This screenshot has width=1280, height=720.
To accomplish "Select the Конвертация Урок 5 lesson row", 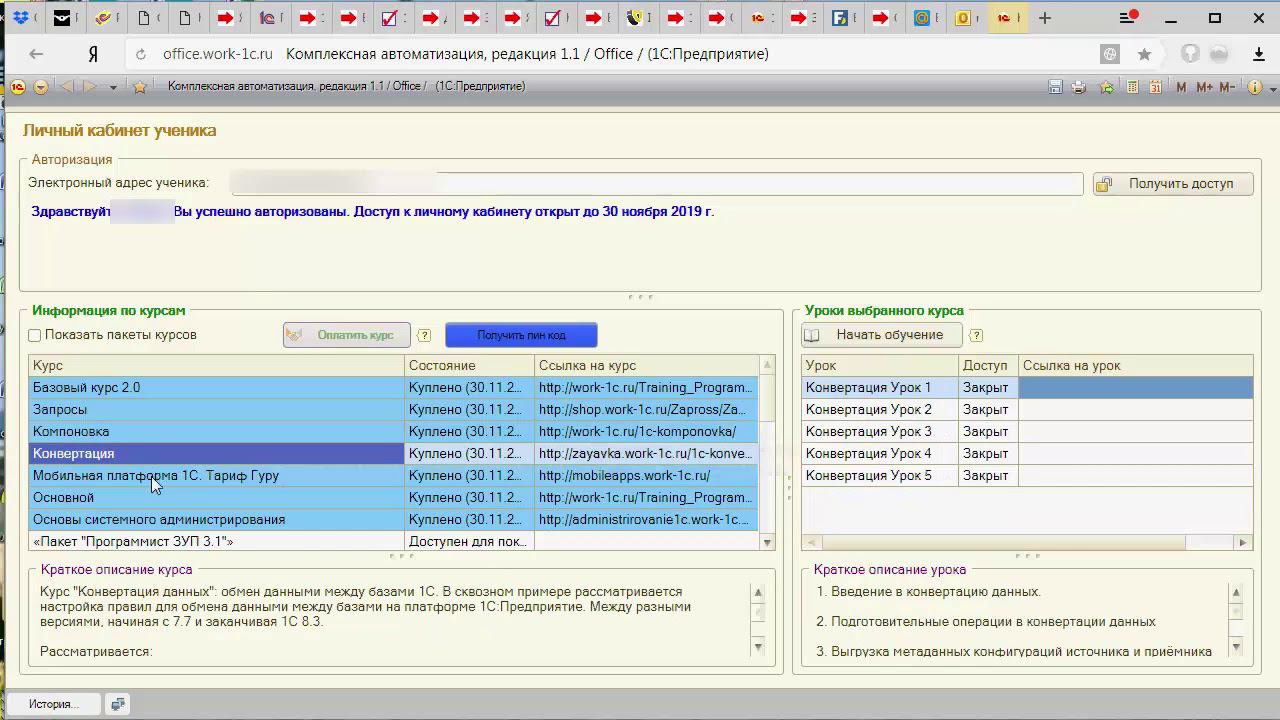I will click(x=1027, y=476).
